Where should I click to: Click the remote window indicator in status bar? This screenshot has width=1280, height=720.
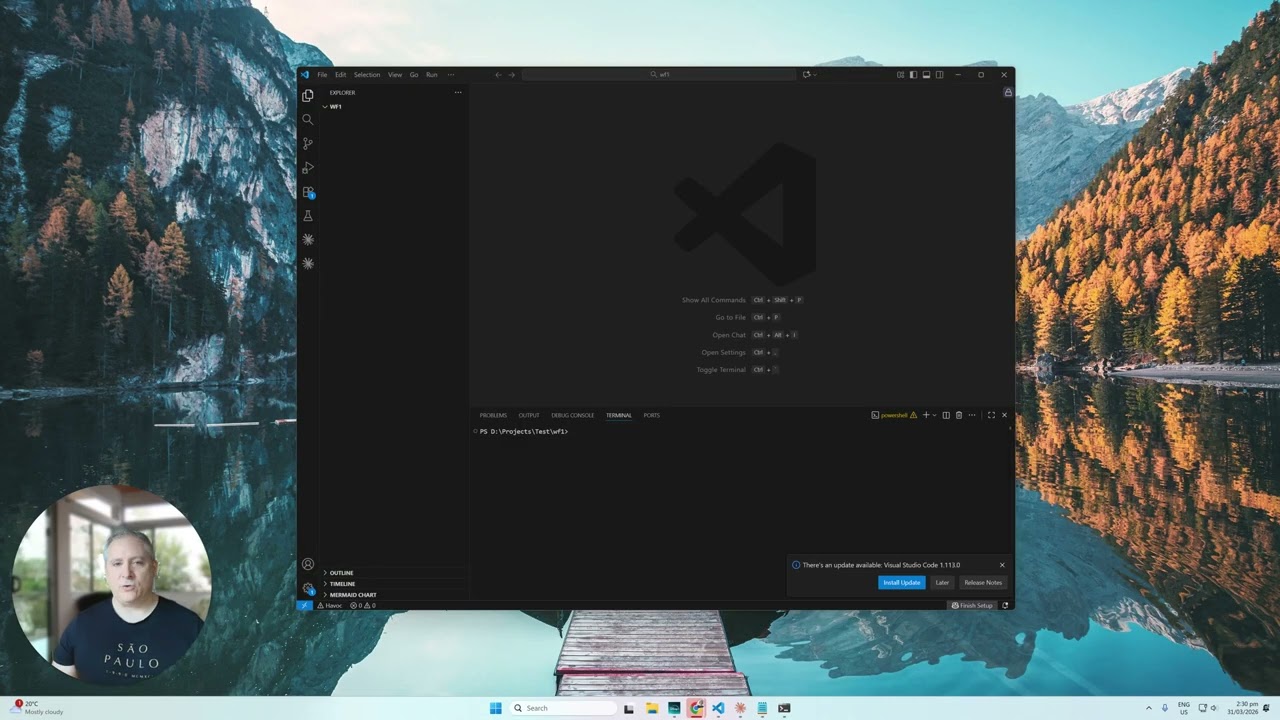[x=305, y=605]
